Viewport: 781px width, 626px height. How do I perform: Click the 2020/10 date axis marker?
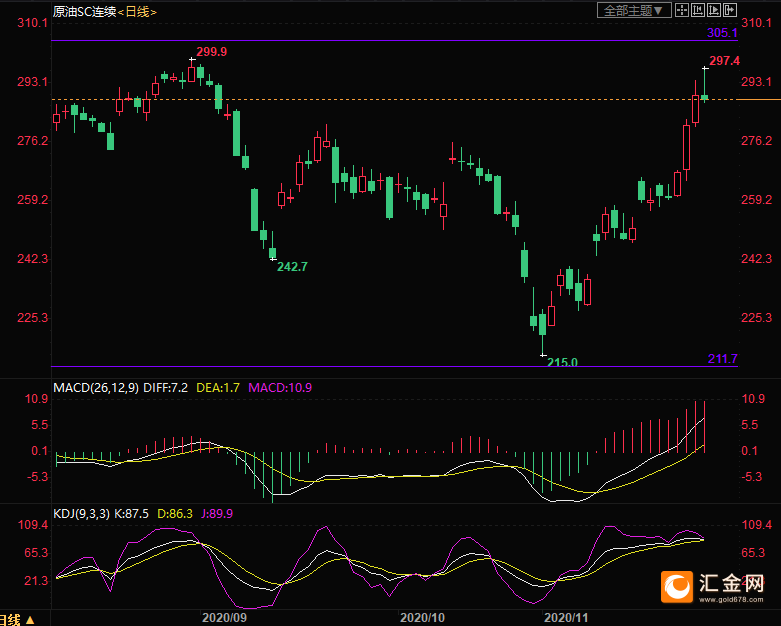click(422, 618)
